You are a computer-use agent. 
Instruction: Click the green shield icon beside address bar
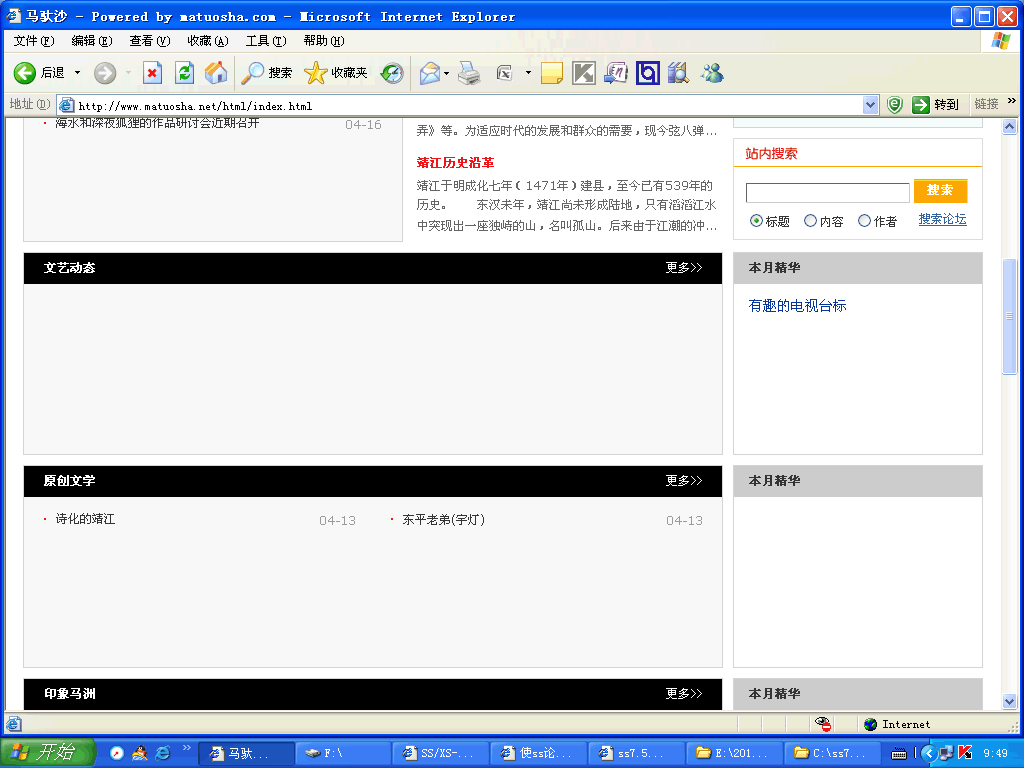pos(895,104)
